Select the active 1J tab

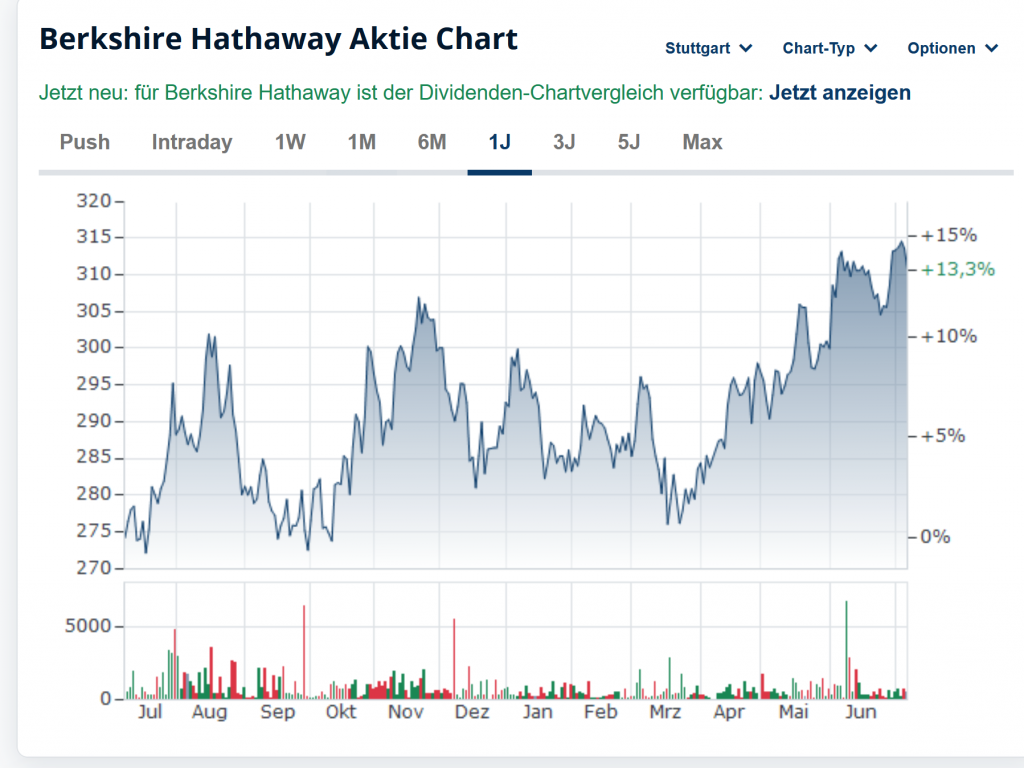[x=500, y=142]
